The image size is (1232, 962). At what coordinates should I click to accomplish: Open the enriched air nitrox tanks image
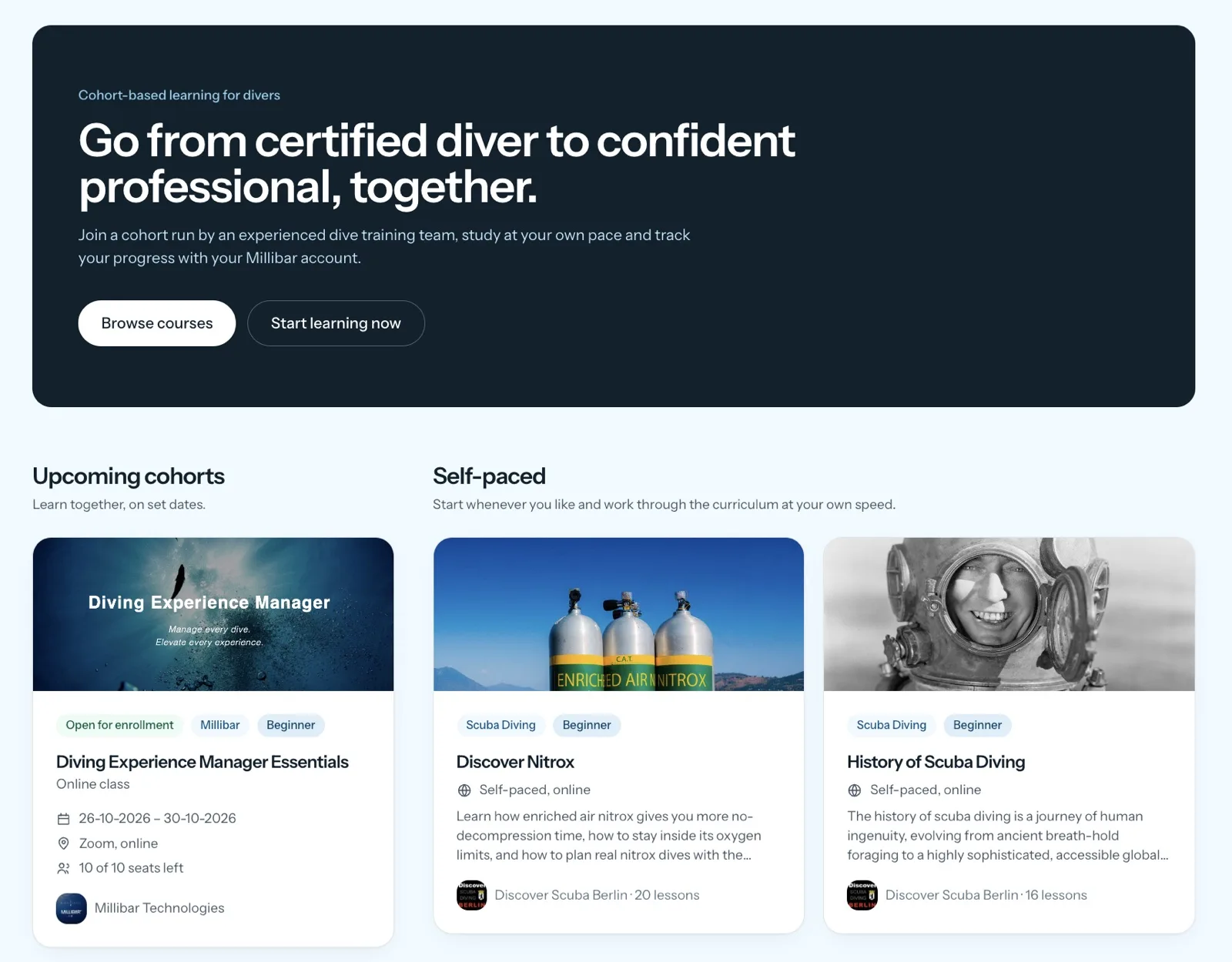[618, 614]
